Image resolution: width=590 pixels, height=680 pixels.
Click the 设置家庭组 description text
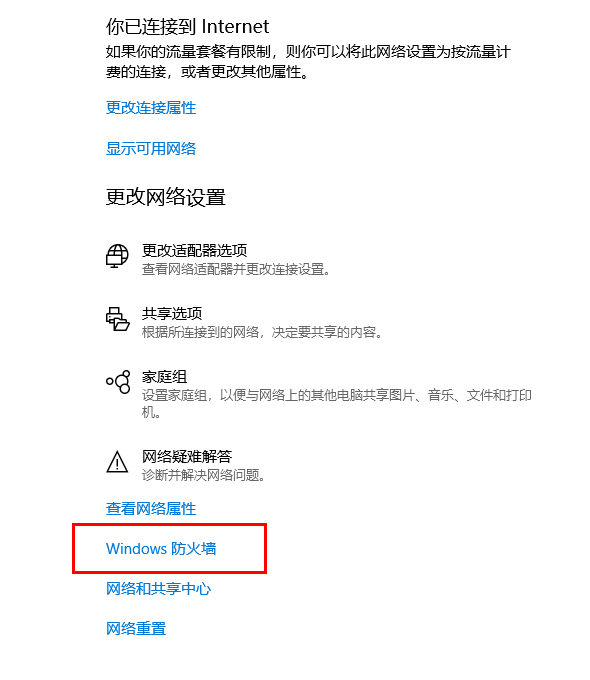pyautogui.click(x=337, y=403)
